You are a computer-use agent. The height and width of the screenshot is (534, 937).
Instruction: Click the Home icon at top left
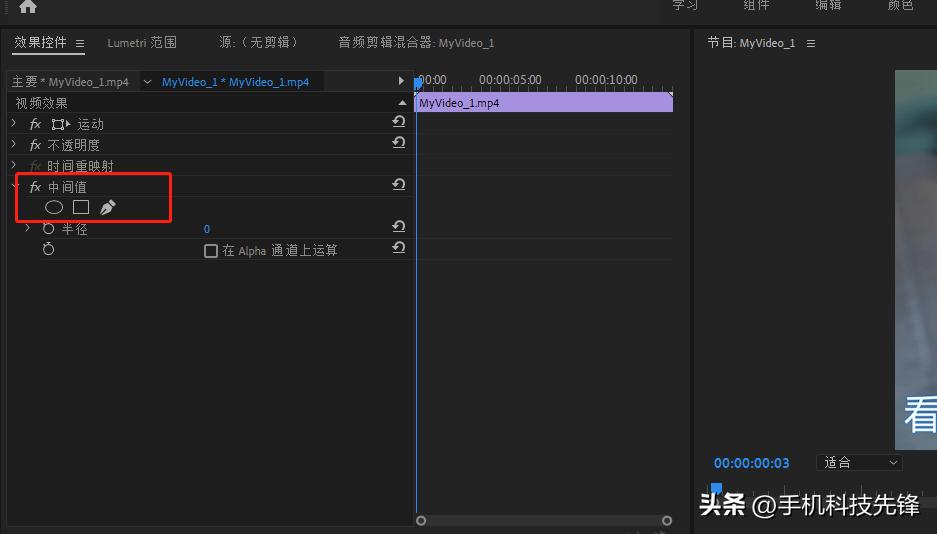click(x=28, y=7)
